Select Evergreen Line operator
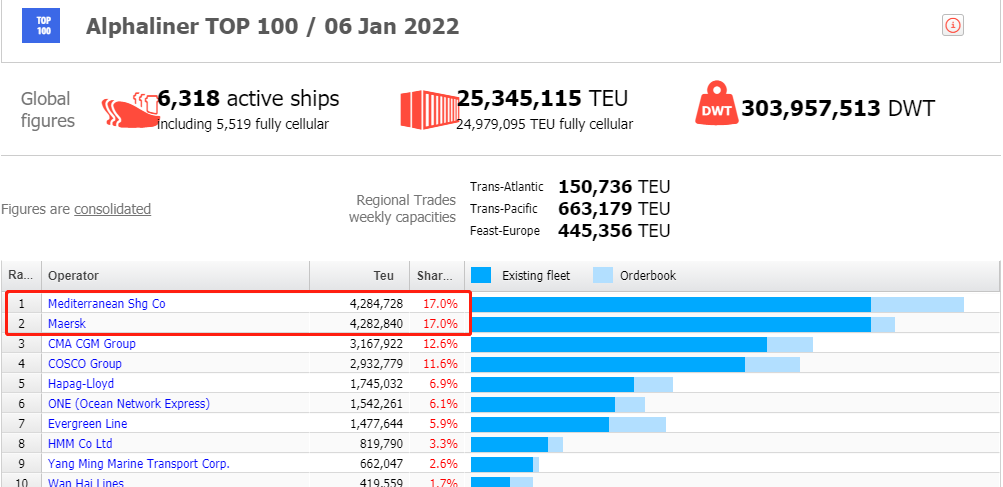The height and width of the screenshot is (487, 1003). coord(88,424)
